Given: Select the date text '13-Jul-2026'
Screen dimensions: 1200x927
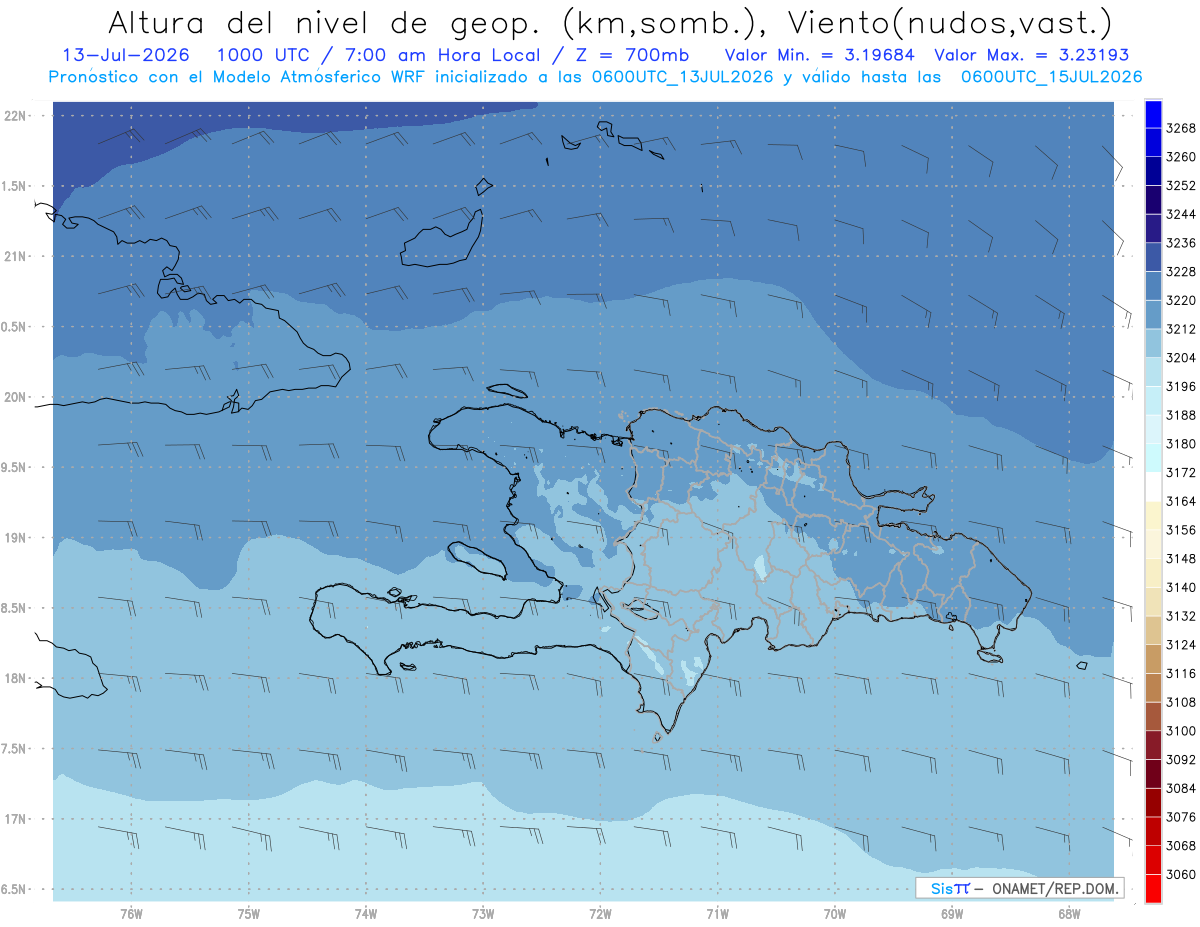Looking at the screenshot, I should (126, 55).
